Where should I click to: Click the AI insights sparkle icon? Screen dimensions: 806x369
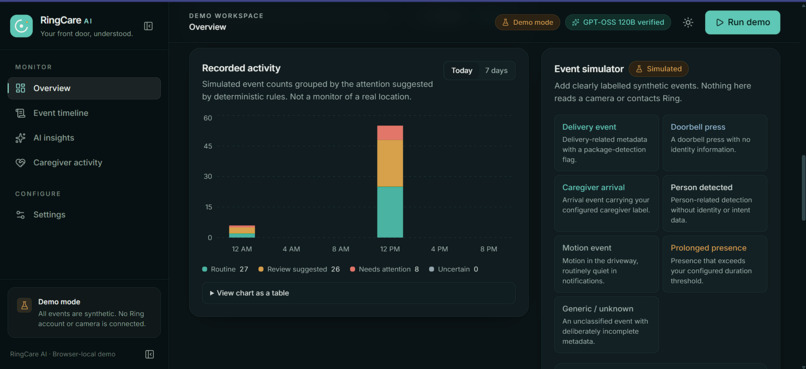[x=21, y=138]
